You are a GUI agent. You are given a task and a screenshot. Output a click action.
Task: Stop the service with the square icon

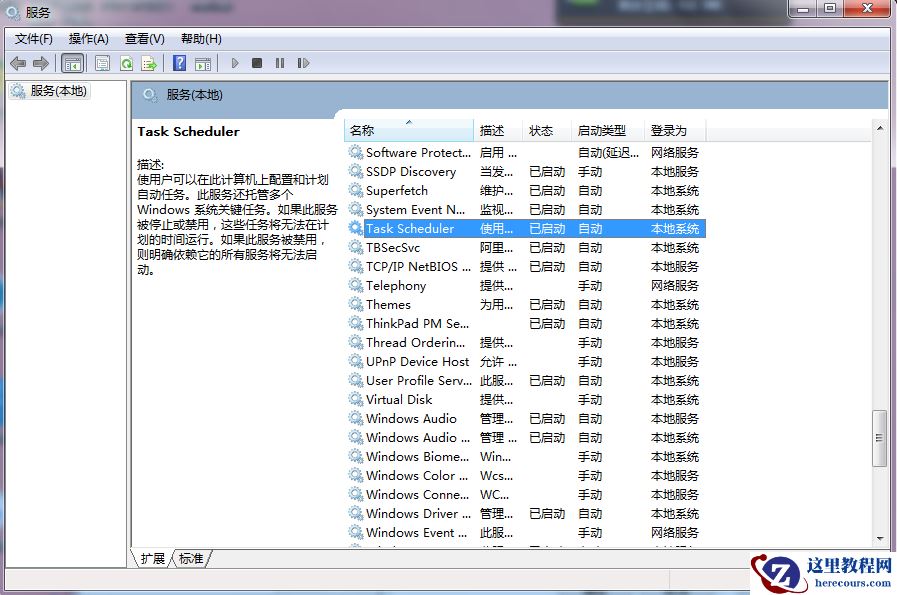[x=257, y=63]
